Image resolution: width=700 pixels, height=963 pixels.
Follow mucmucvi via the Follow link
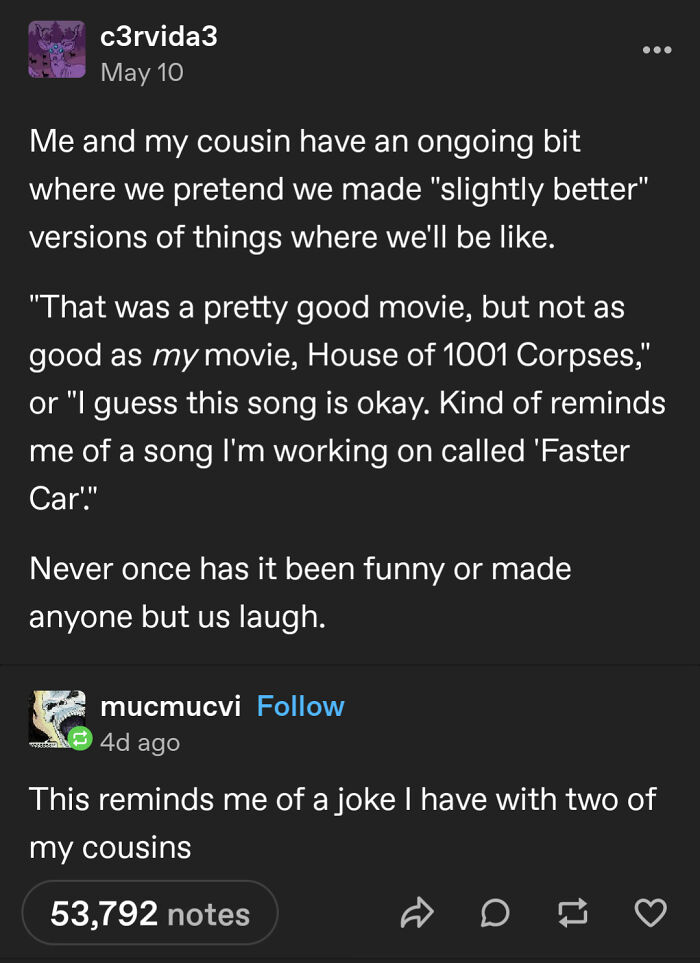tap(300, 706)
